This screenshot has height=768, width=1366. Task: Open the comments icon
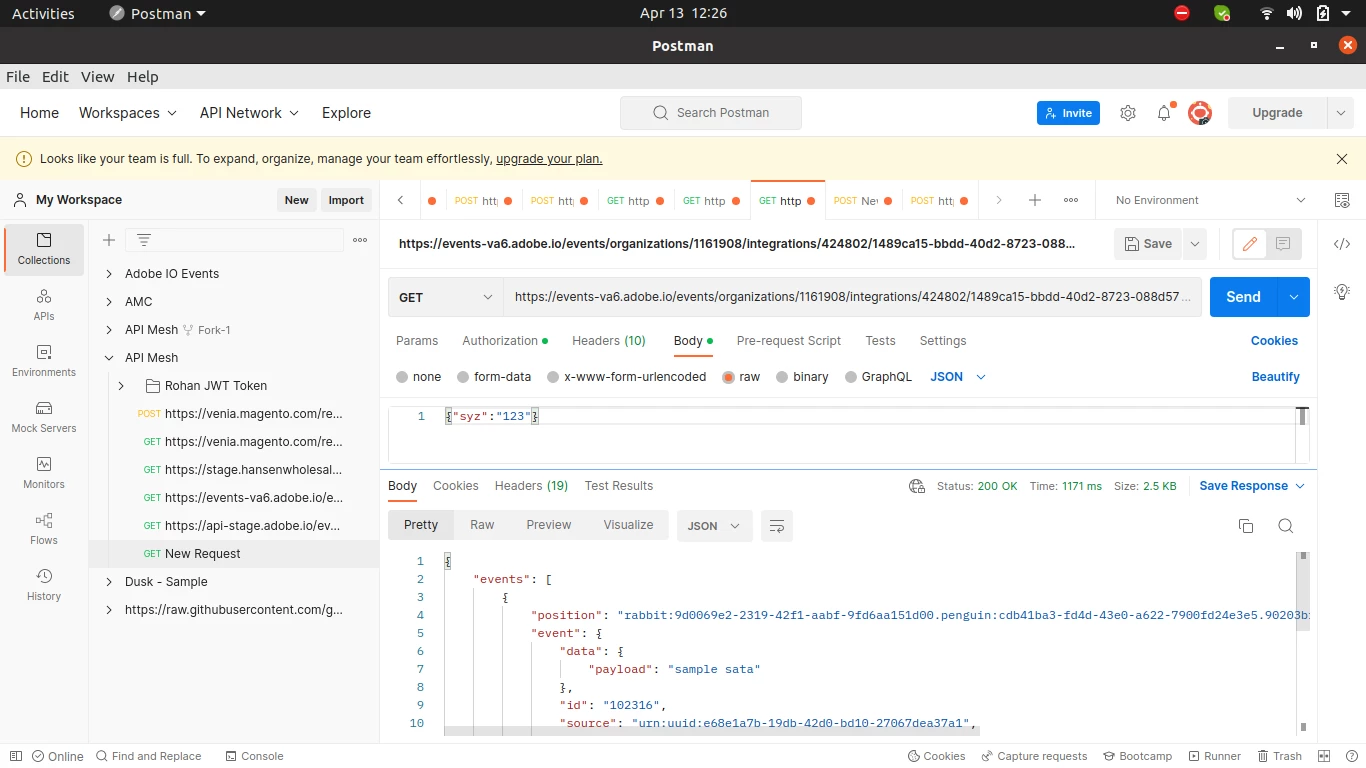click(x=1283, y=244)
